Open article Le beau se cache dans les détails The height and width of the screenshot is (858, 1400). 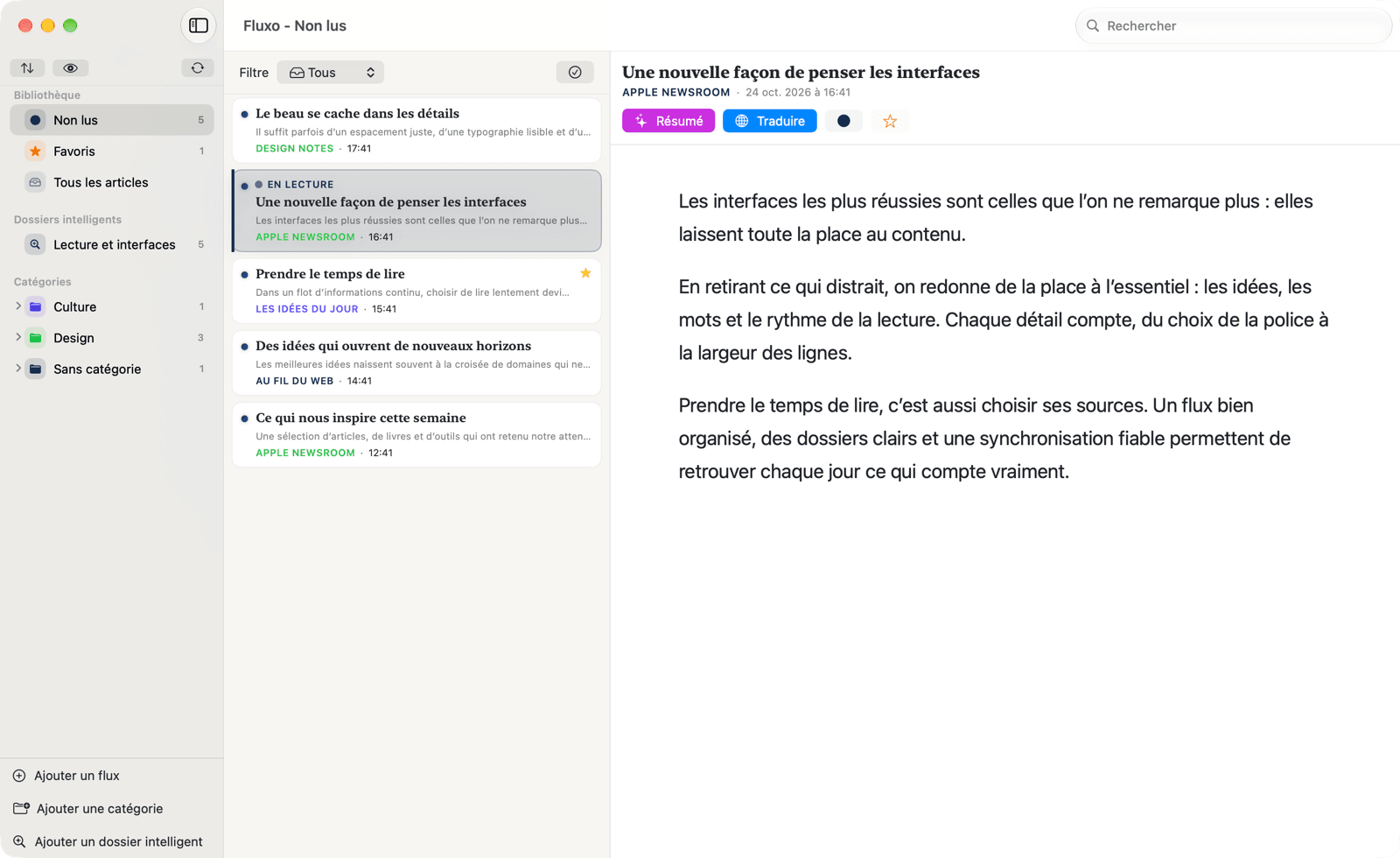click(x=416, y=130)
